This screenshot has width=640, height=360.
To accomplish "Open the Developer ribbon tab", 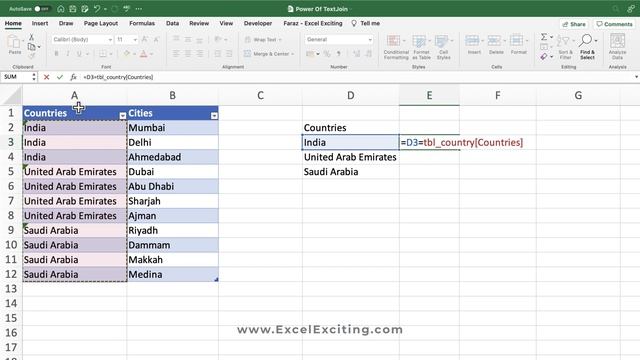I will click(x=258, y=23).
